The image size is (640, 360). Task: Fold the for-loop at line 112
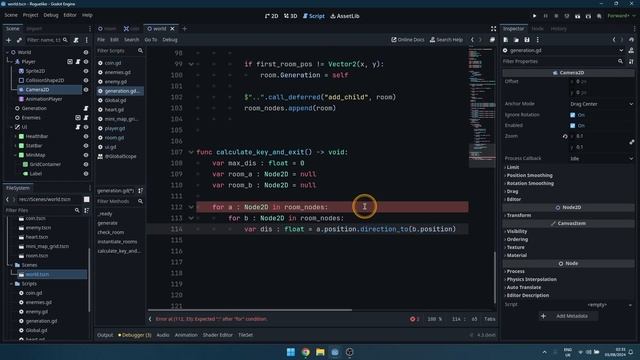coord(191,207)
